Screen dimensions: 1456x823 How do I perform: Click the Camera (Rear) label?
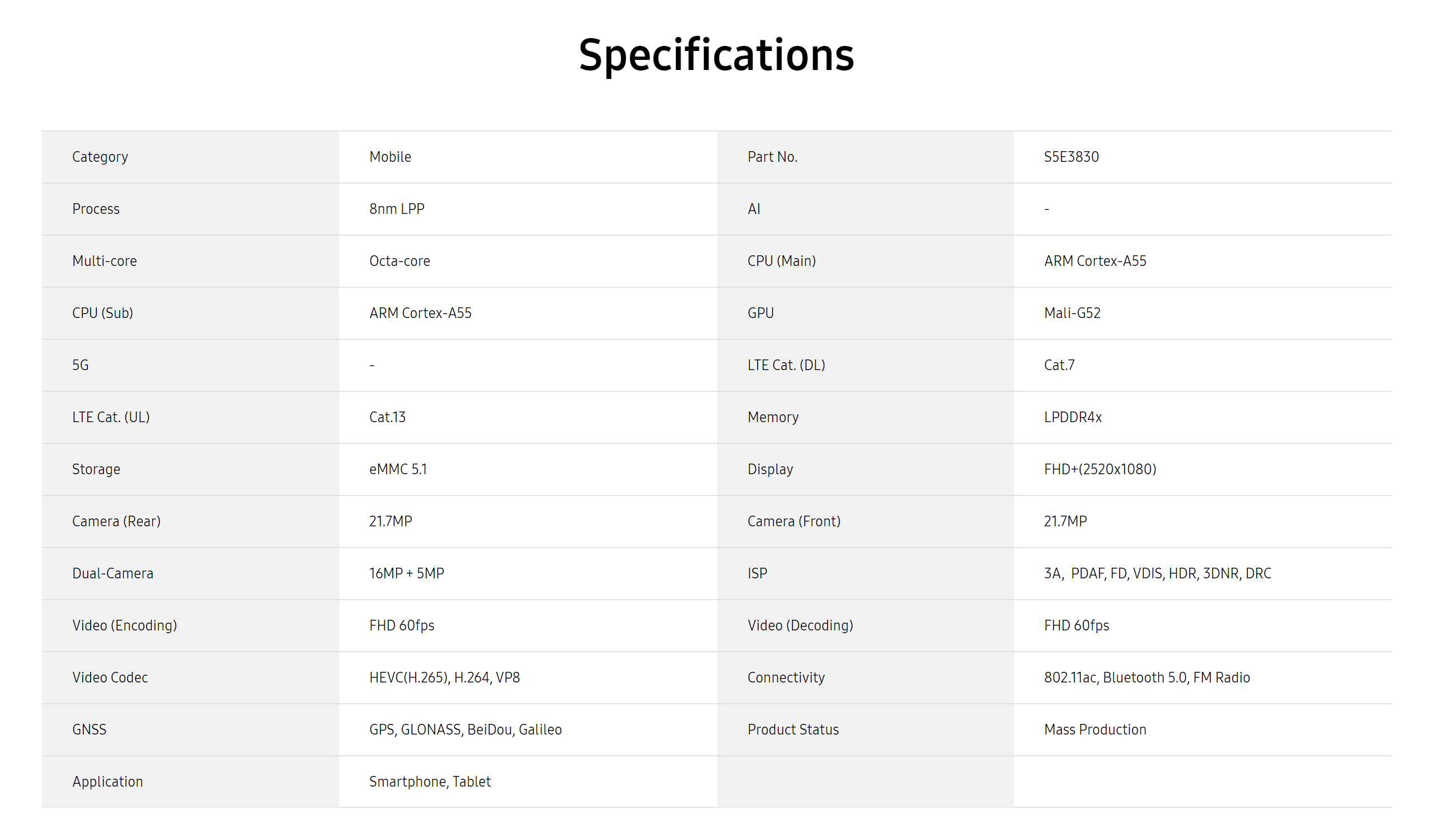(116, 521)
